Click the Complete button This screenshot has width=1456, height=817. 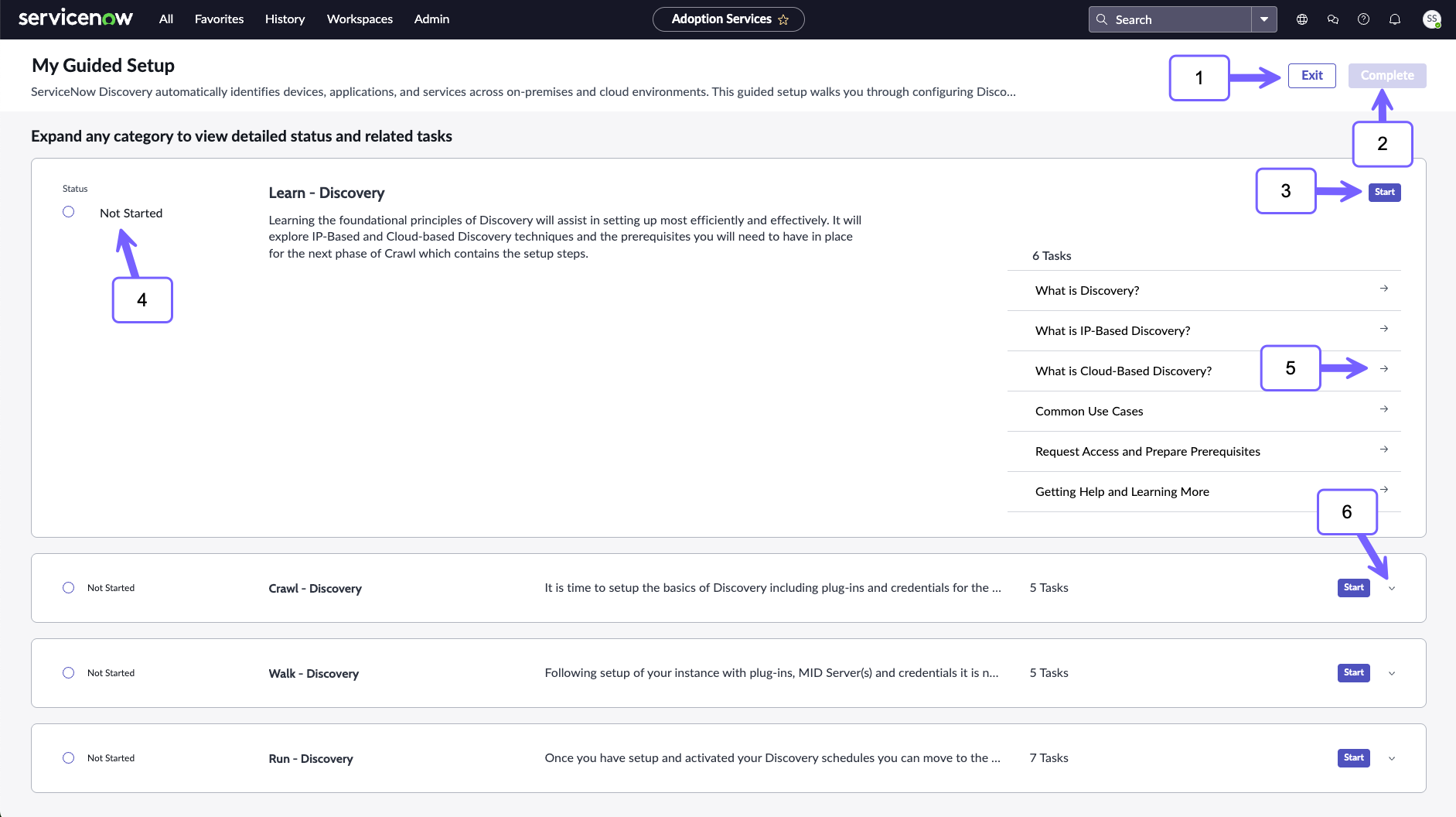1387,76
